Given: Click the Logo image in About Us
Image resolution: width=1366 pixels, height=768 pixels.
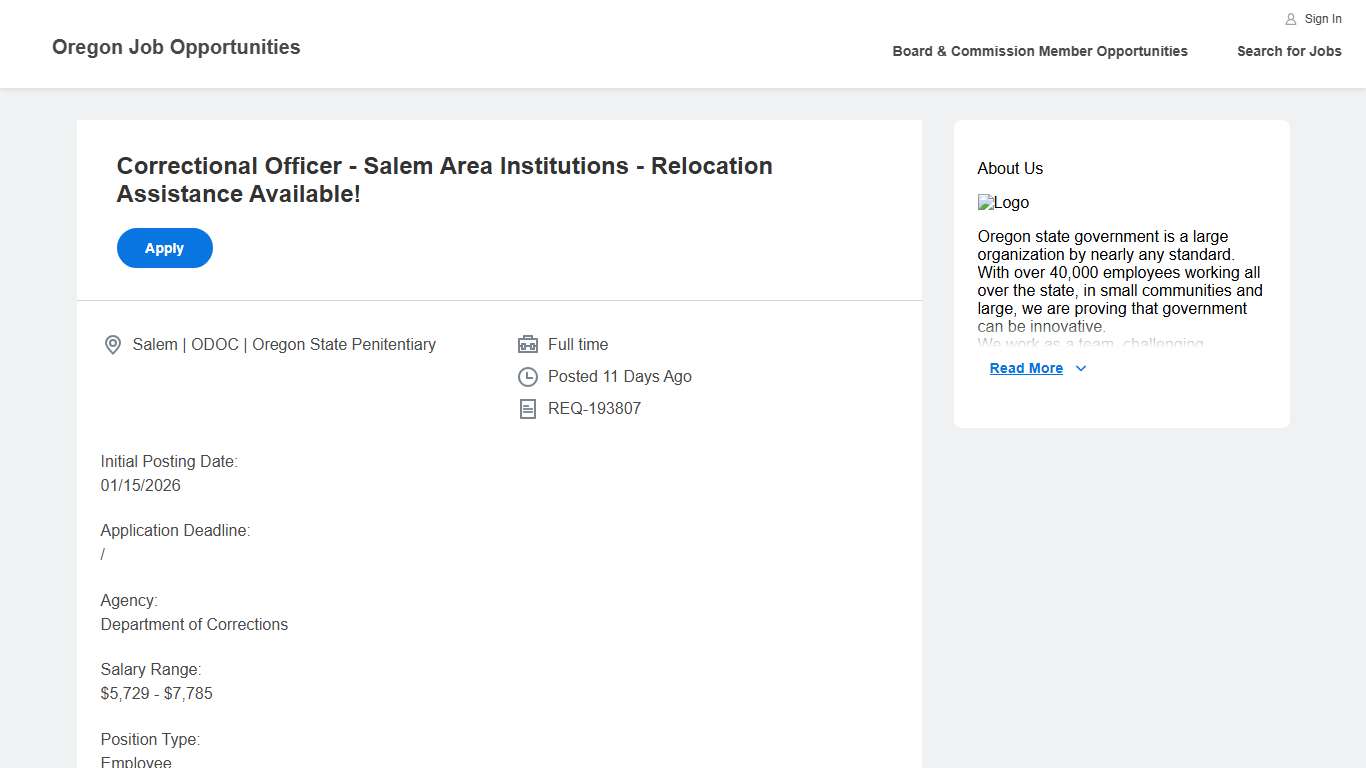Looking at the screenshot, I should (1003, 203).
